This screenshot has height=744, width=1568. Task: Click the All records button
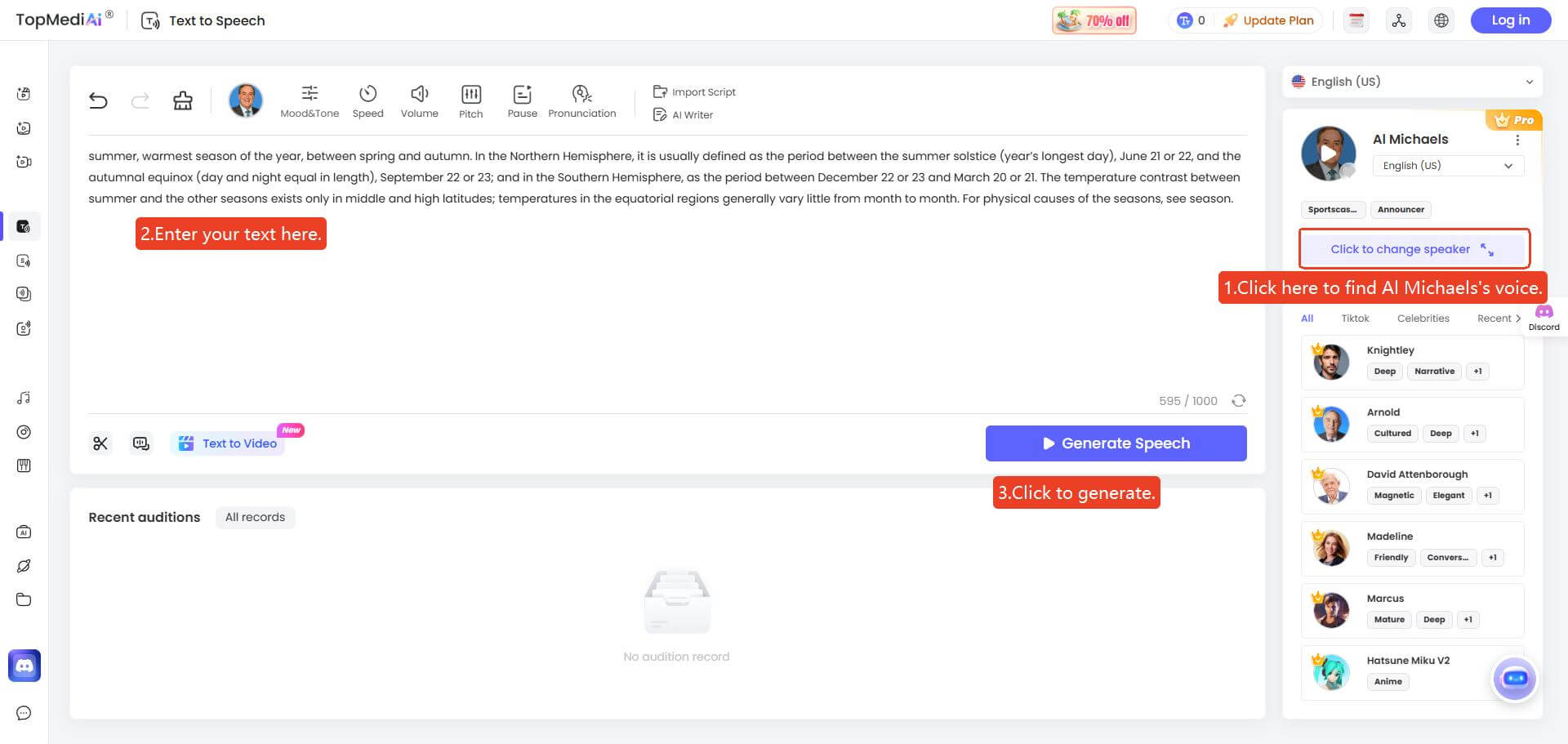(x=255, y=517)
